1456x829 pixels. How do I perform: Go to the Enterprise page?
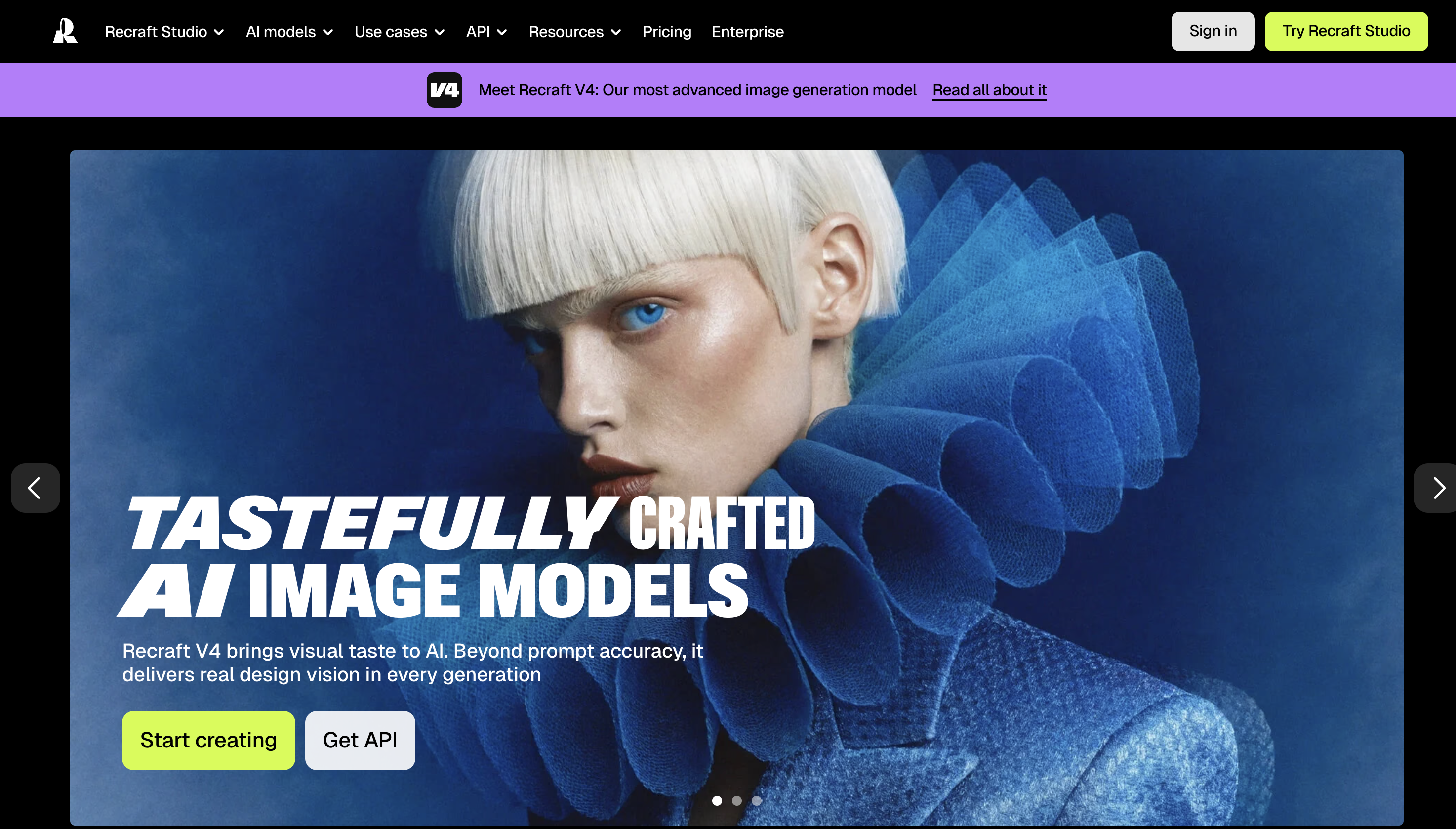(747, 32)
